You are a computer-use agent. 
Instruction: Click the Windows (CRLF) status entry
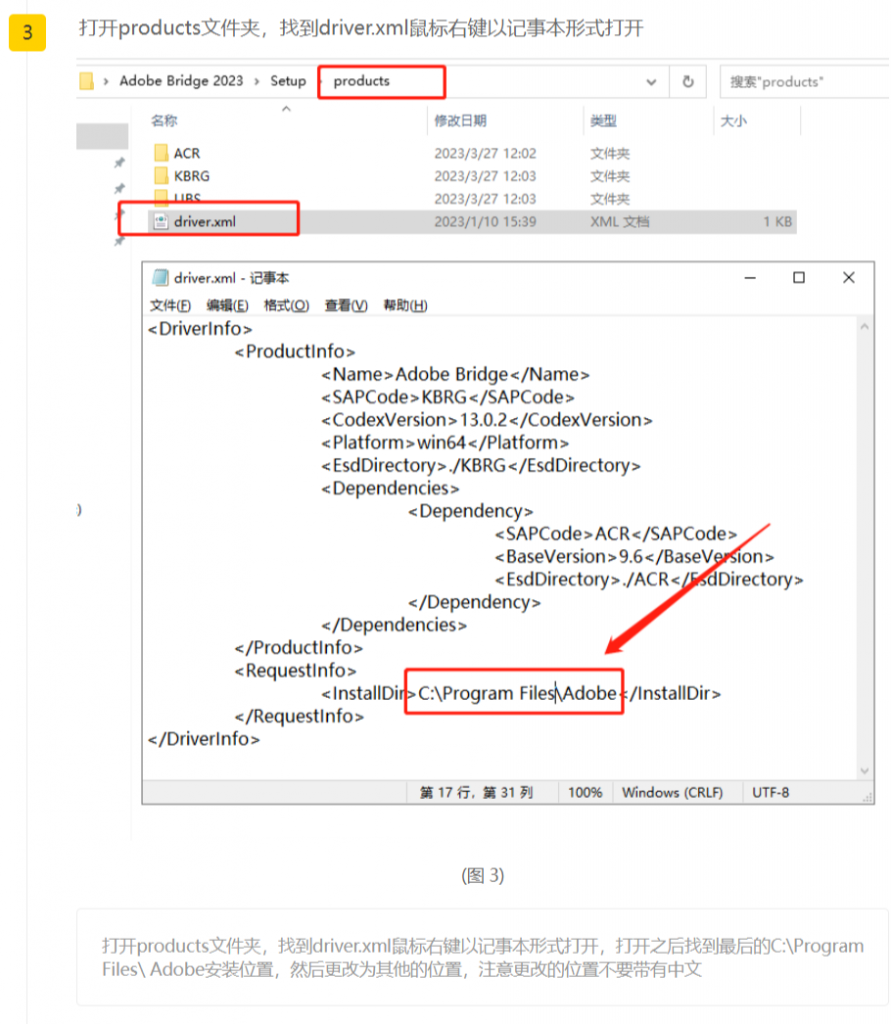coord(672,792)
